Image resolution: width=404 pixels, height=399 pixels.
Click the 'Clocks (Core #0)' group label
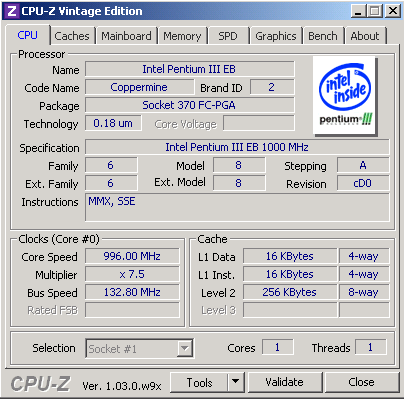click(59, 239)
